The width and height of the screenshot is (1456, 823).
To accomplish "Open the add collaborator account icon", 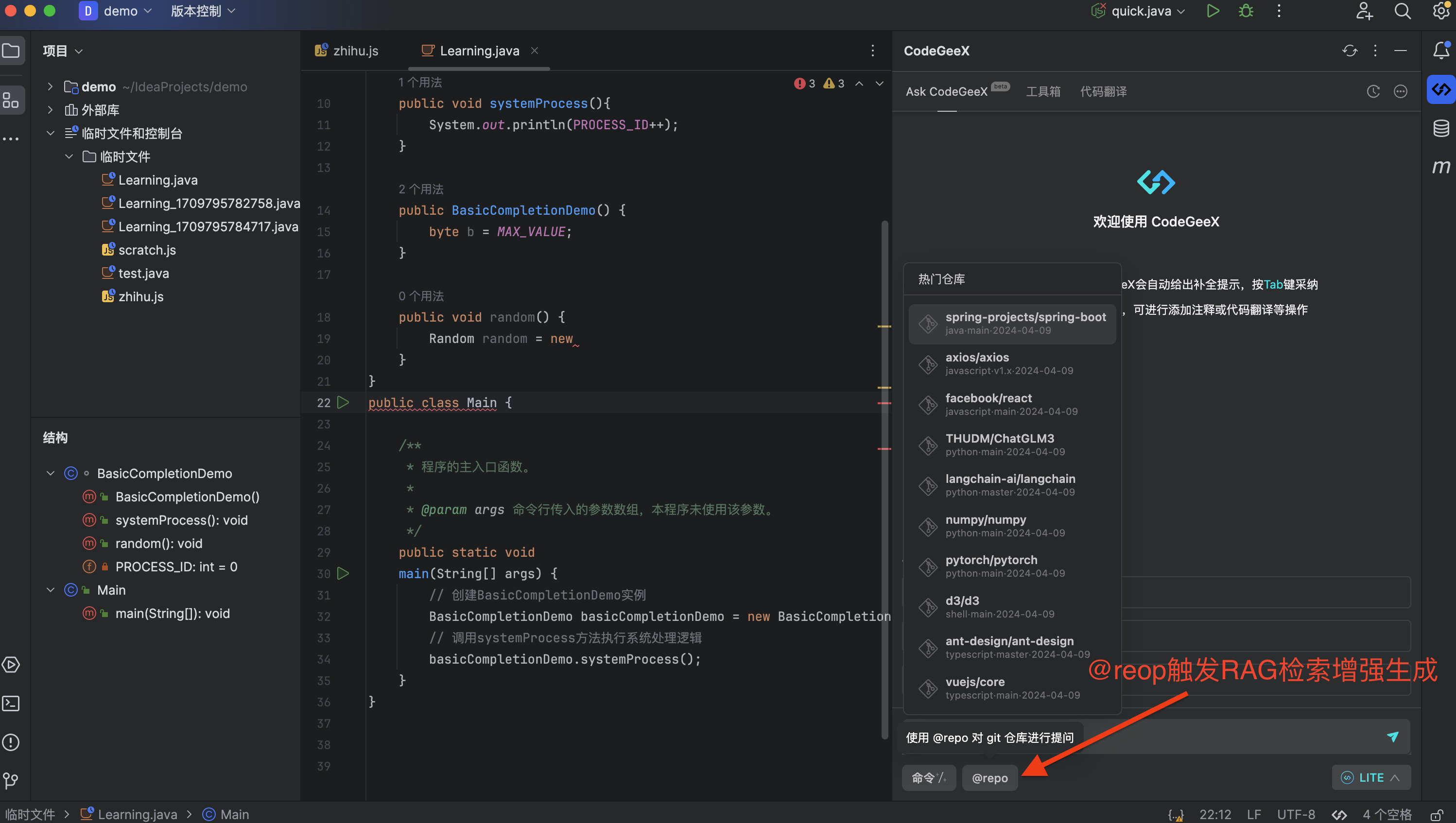I will [1365, 11].
